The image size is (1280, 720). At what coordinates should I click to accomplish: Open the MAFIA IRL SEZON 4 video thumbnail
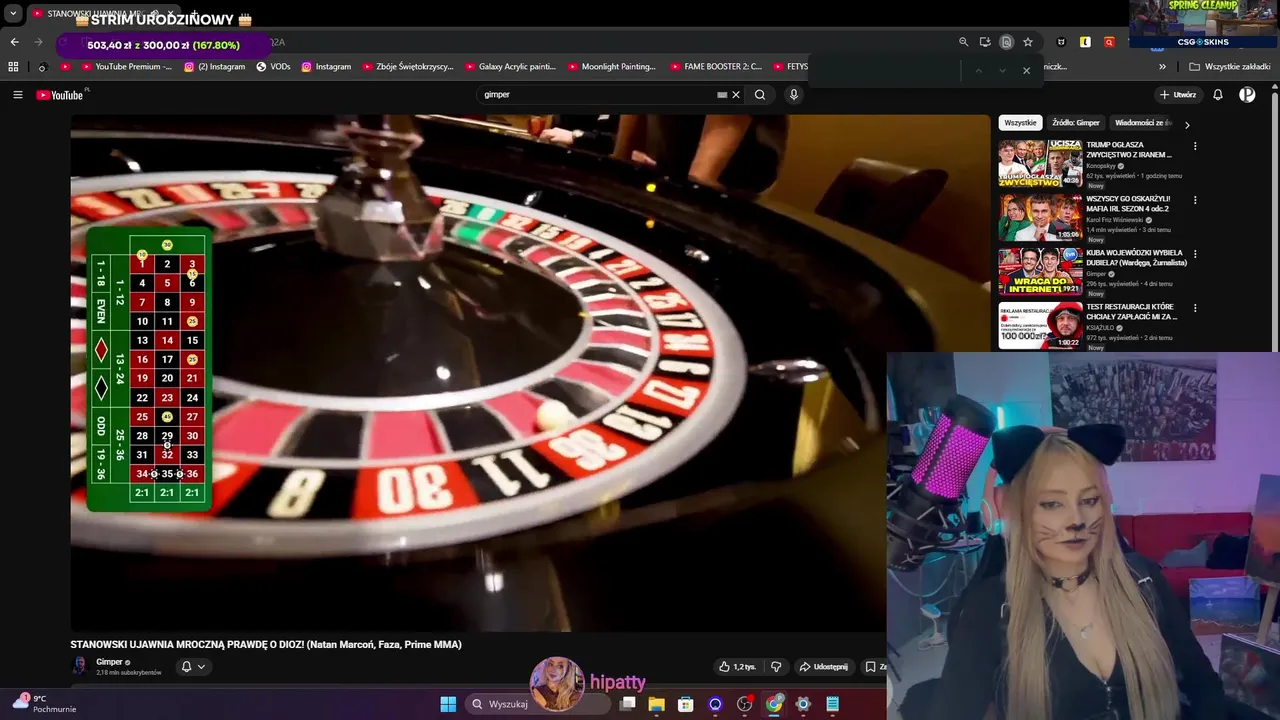point(1040,217)
